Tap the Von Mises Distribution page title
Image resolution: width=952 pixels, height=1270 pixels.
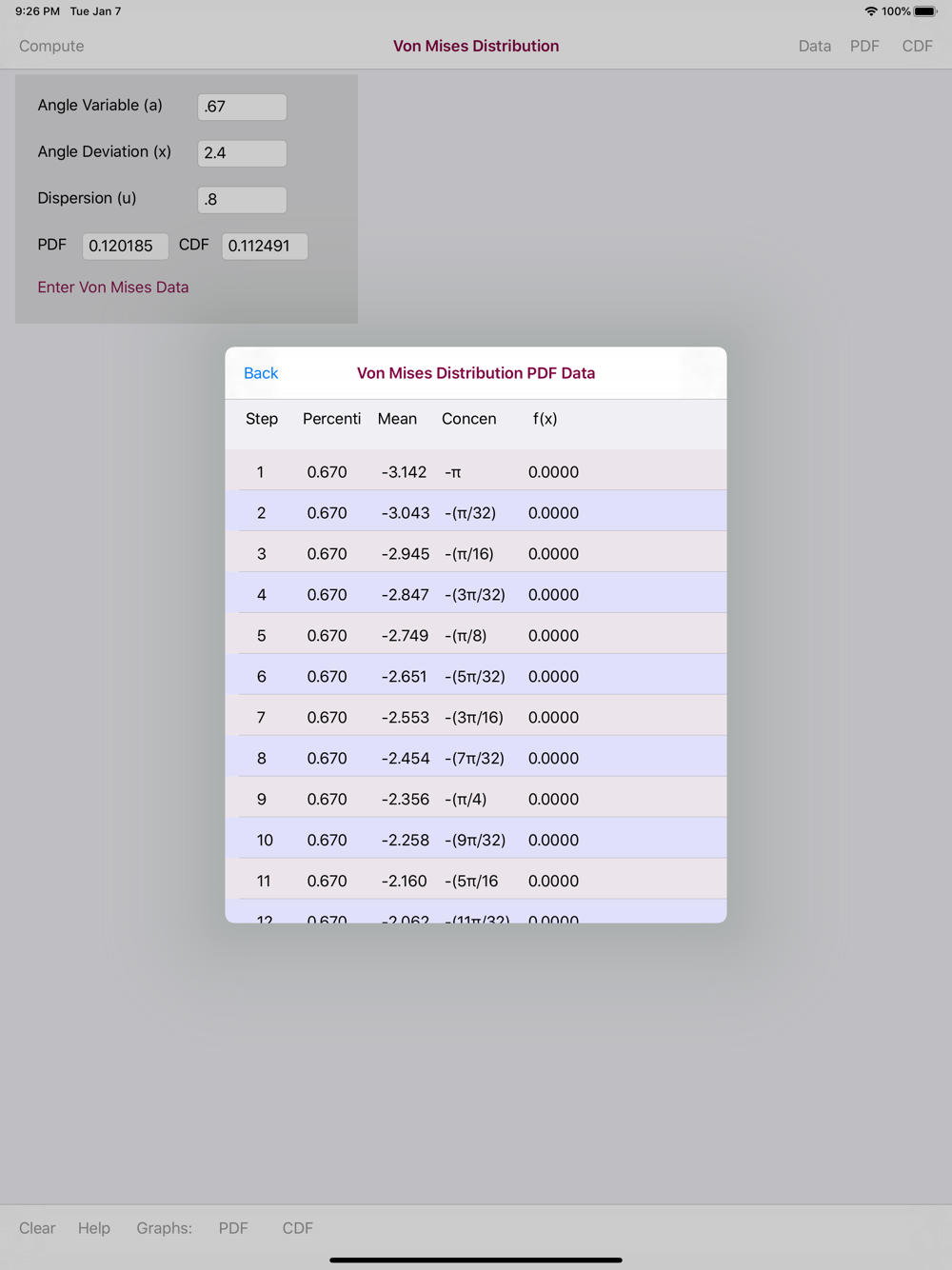(x=476, y=46)
